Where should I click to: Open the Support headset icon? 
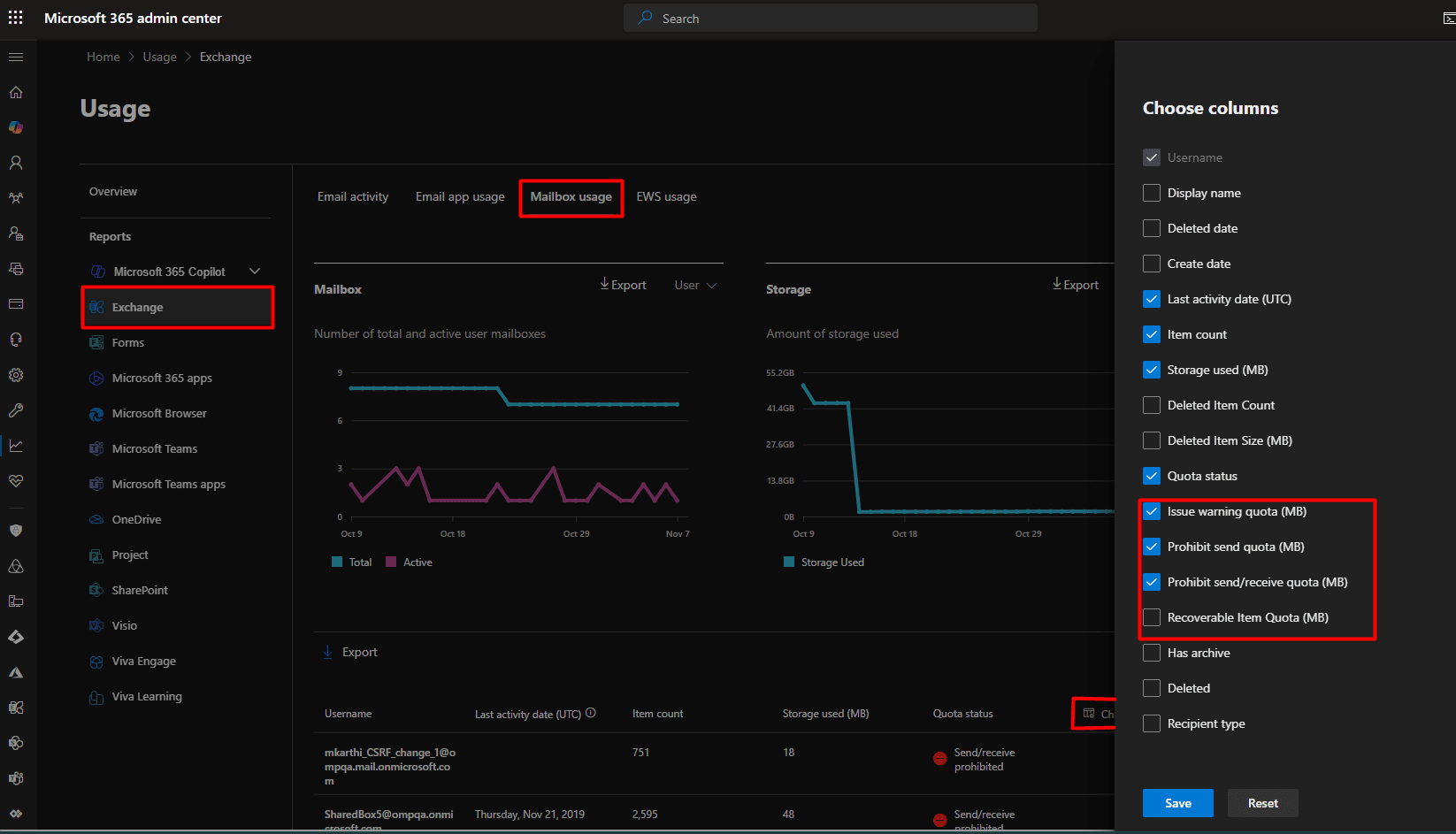15,339
